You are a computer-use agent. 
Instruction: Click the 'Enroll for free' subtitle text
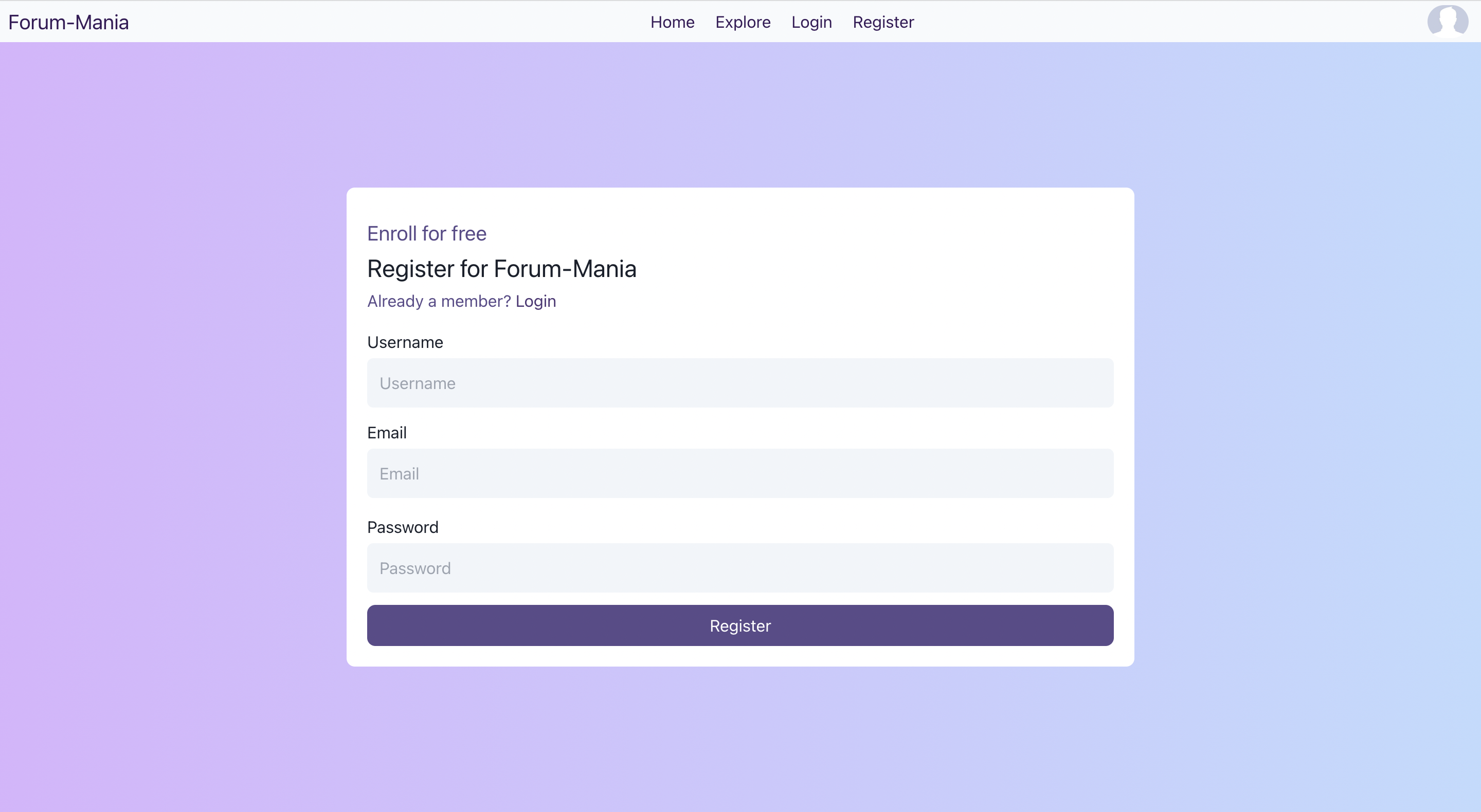[x=427, y=233]
